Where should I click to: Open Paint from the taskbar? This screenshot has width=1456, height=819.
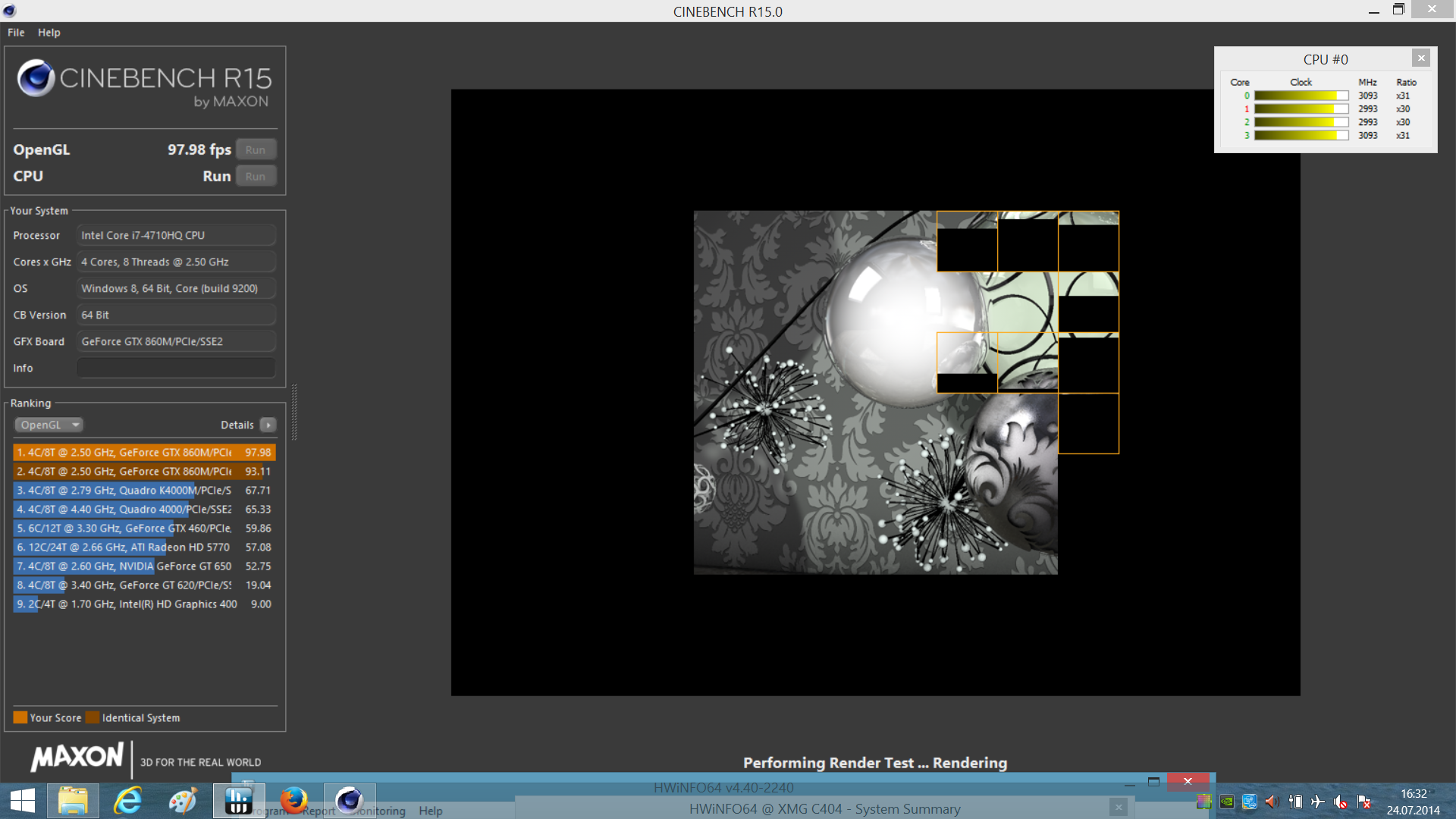pos(183,801)
